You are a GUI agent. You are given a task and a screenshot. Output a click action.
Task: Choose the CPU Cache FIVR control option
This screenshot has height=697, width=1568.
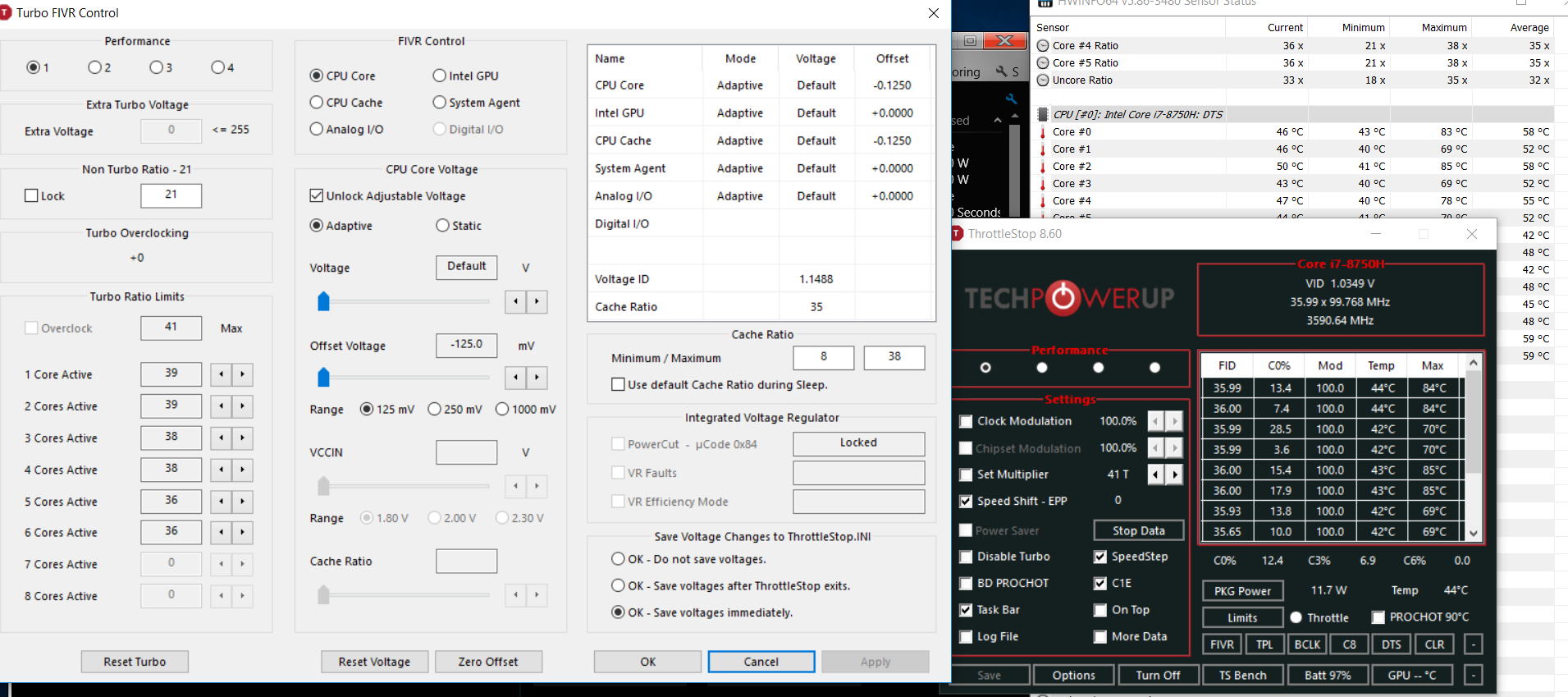[317, 103]
